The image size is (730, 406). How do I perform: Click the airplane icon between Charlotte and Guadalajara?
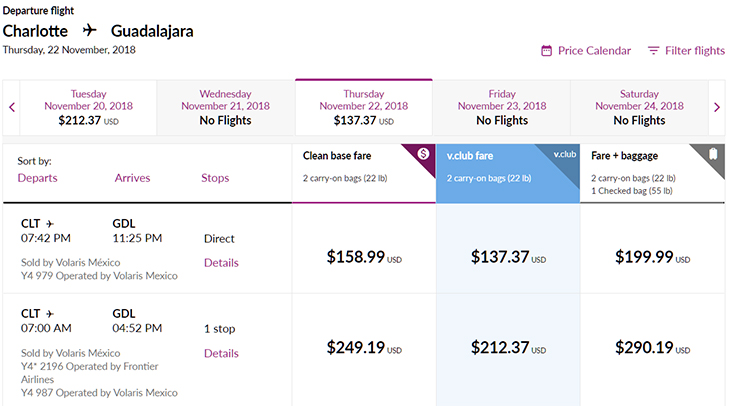click(89, 31)
